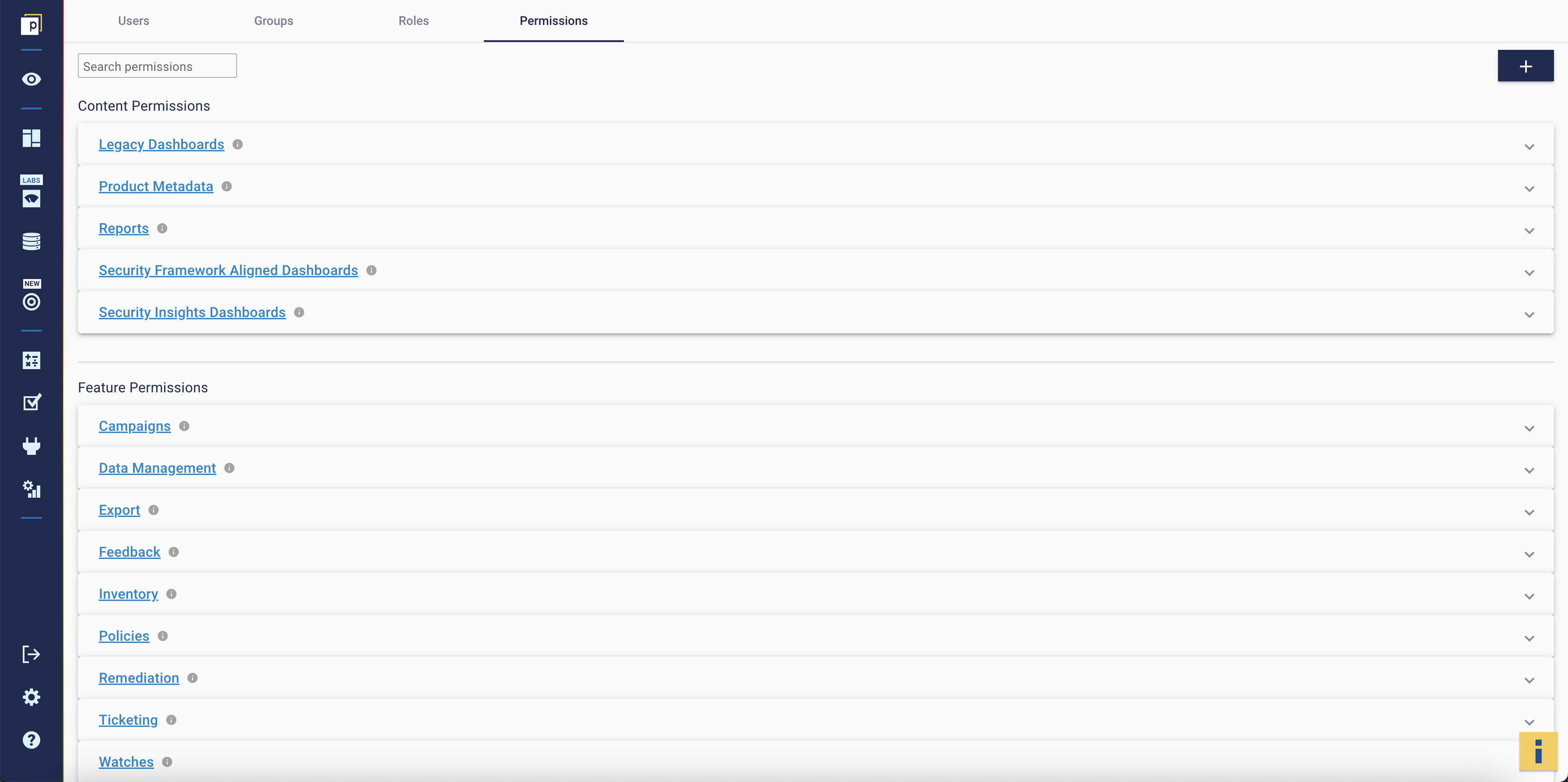Click info icon next to Data Management
The width and height of the screenshot is (1568, 782).
[229, 468]
